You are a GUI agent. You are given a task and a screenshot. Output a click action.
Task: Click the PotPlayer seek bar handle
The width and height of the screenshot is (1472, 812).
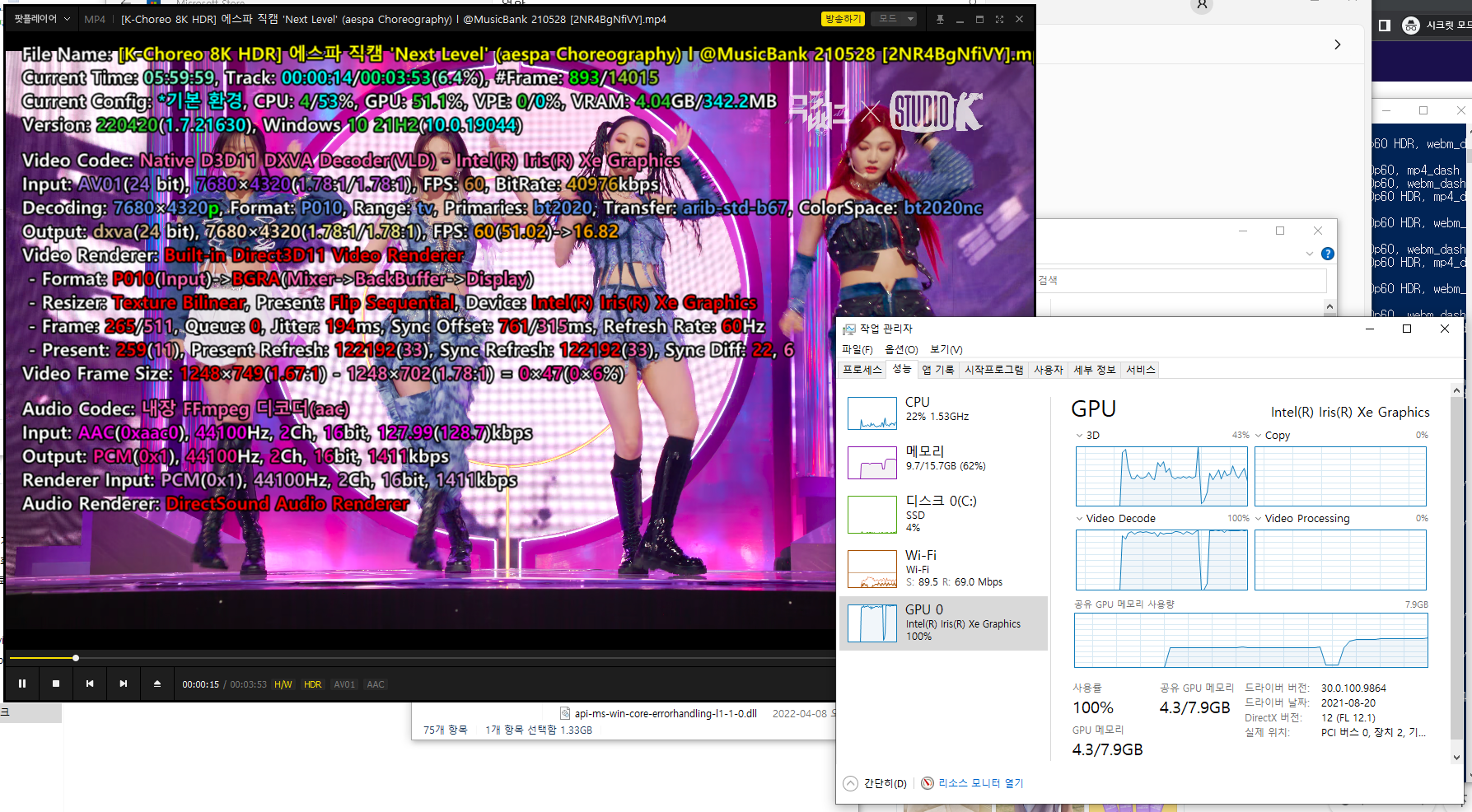pyautogui.click(x=76, y=658)
